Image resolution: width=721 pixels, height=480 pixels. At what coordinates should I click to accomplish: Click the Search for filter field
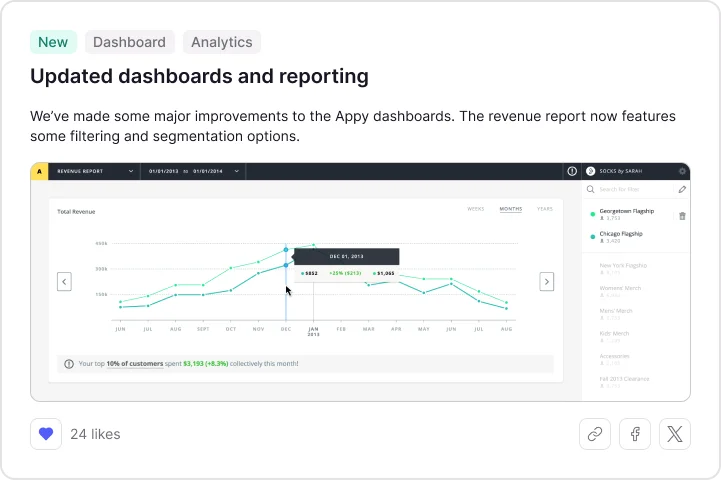coord(630,189)
